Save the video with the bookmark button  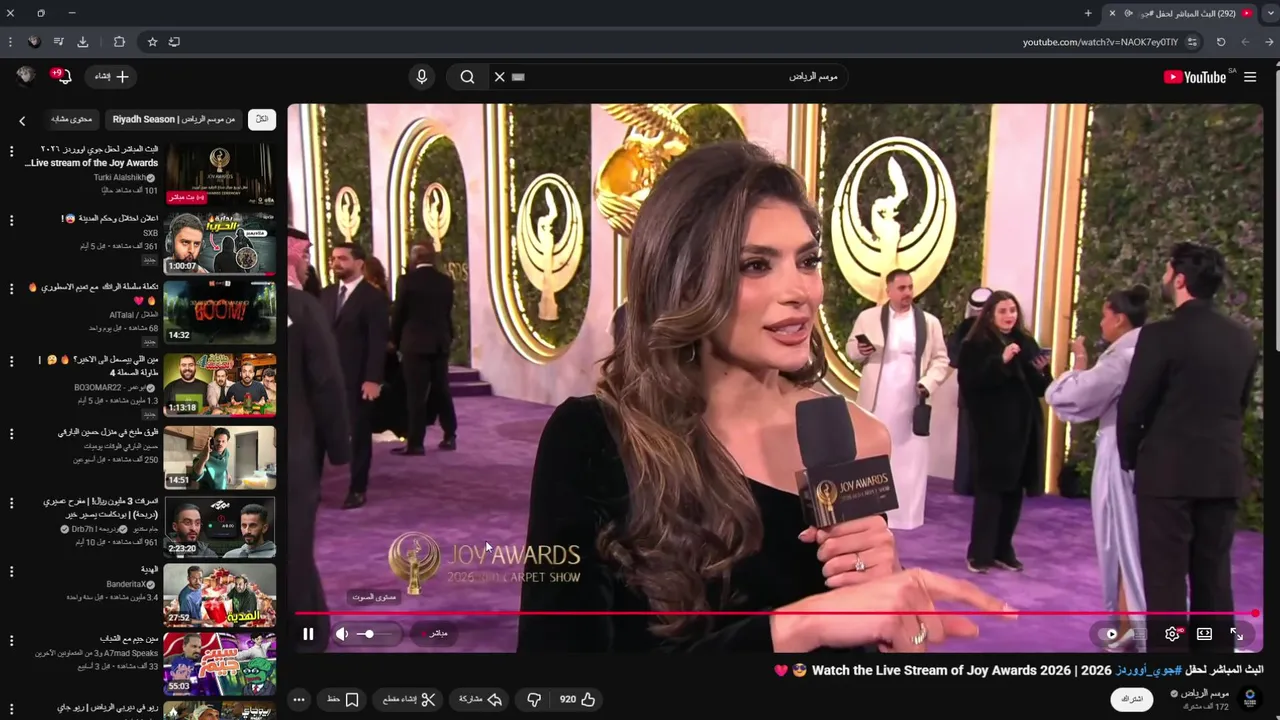pos(343,699)
